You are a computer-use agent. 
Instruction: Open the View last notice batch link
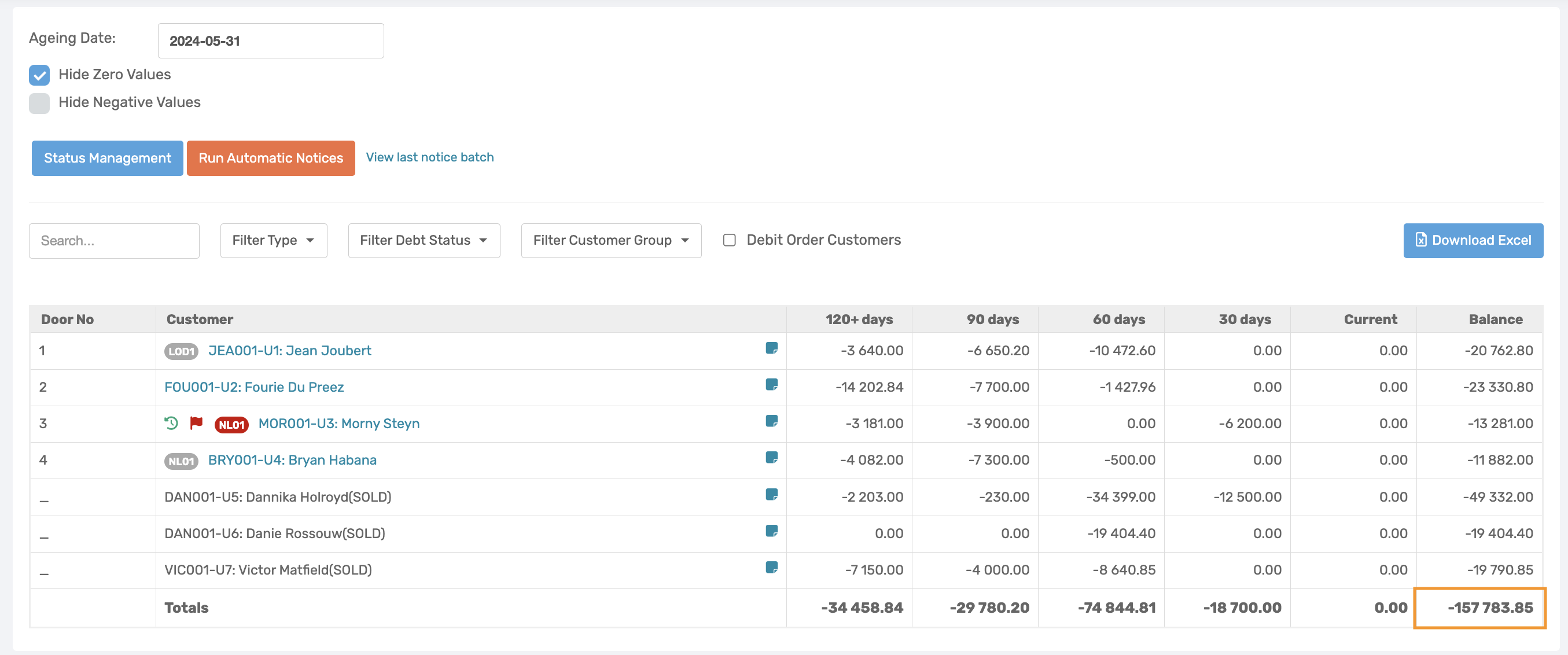[x=429, y=157]
